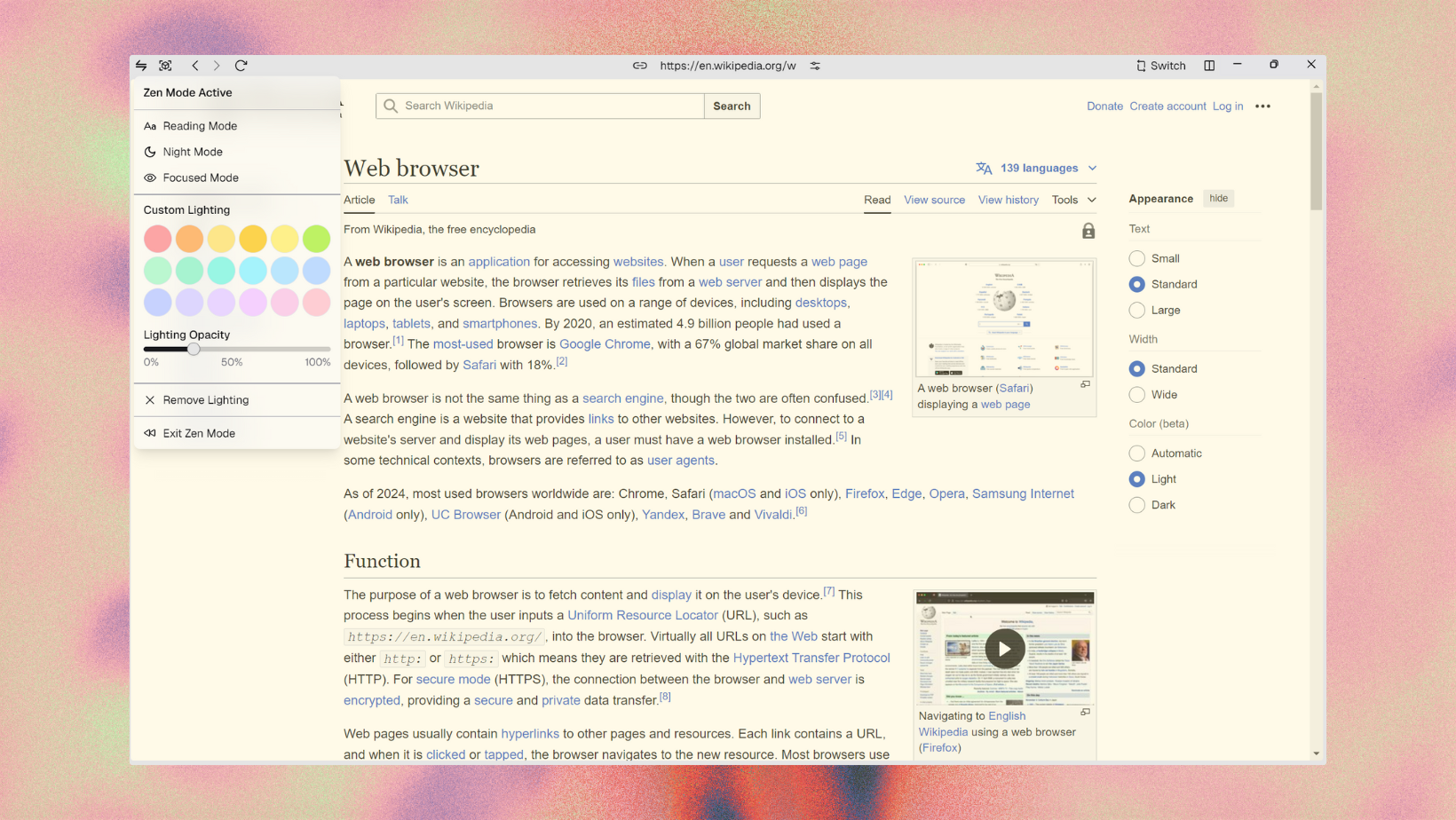
Task: Click the Zen mode swap arrows icon
Action: 141,66
